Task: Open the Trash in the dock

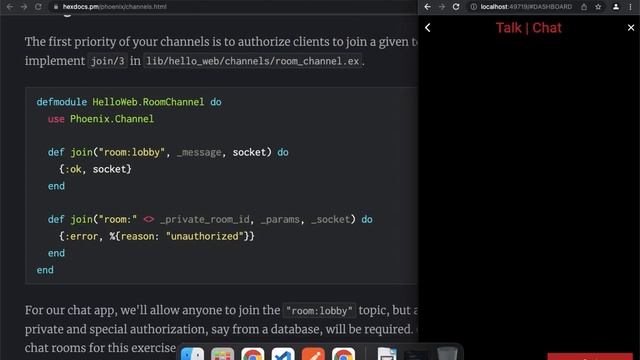Action: [447, 354]
